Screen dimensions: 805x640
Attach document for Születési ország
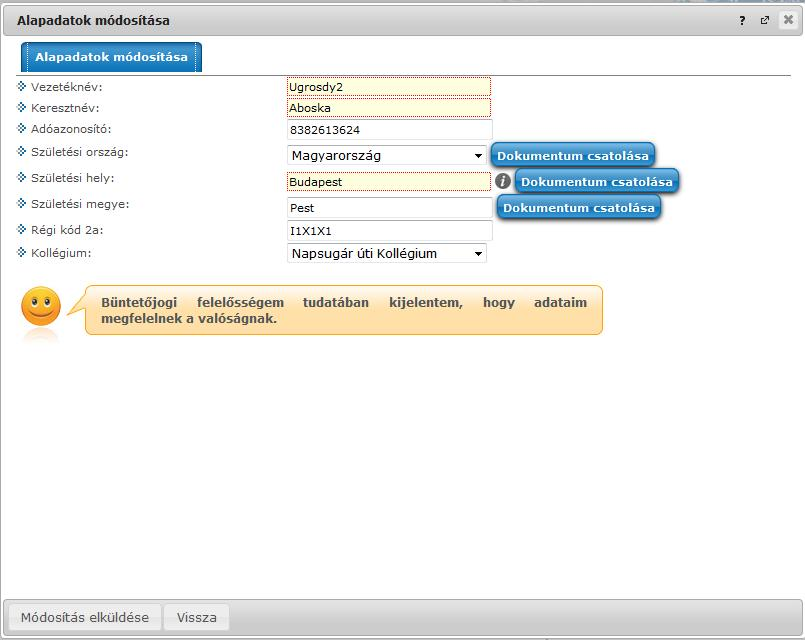click(572, 156)
